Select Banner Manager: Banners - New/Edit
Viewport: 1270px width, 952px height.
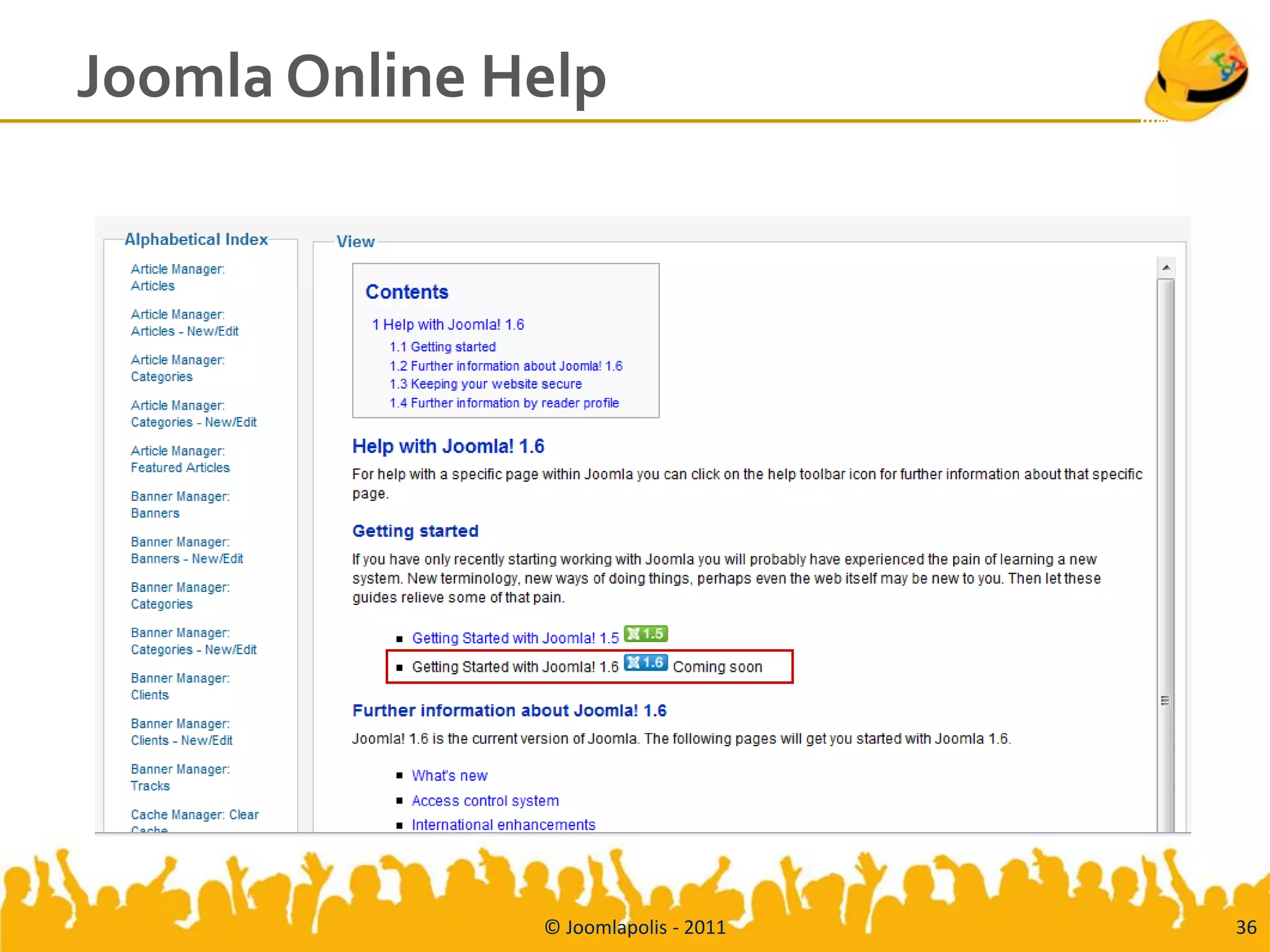tap(187, 550)
